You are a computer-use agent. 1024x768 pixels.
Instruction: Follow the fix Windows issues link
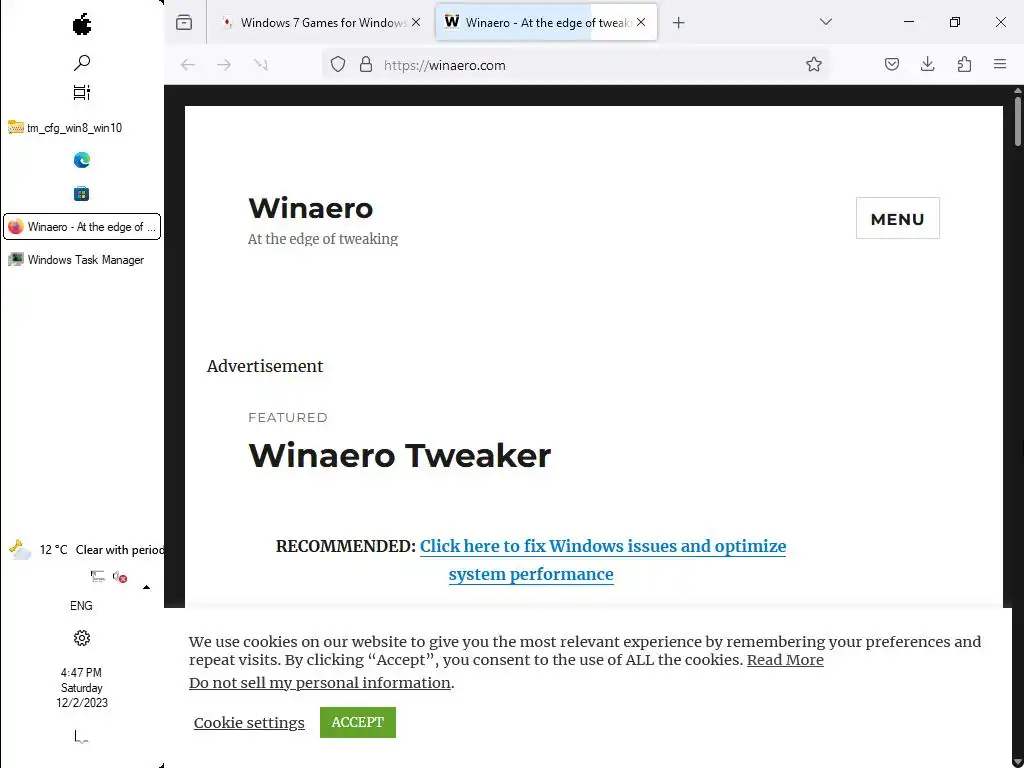602,560
